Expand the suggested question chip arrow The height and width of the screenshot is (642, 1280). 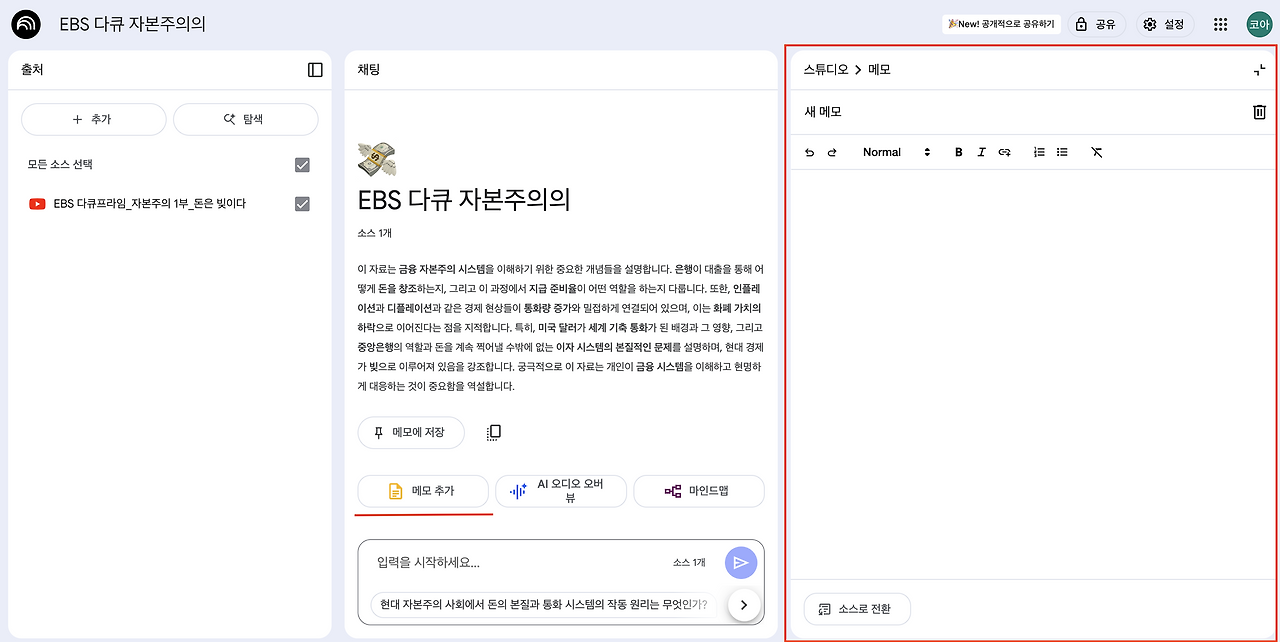pos(744,604)
